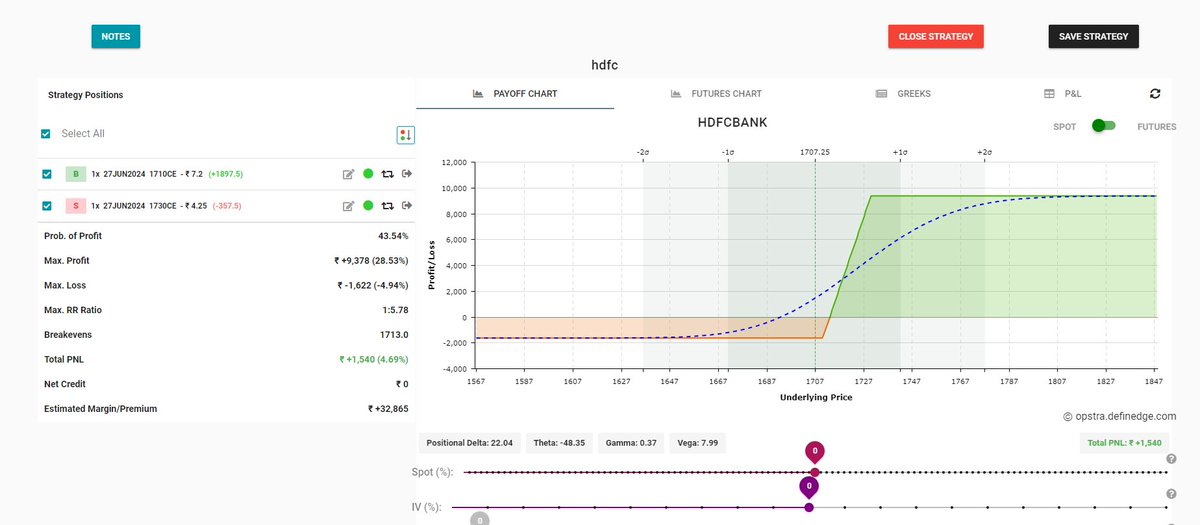Click the green status dot on 1730CE row
Screen dimensions: 1200x525
point(368,206)
